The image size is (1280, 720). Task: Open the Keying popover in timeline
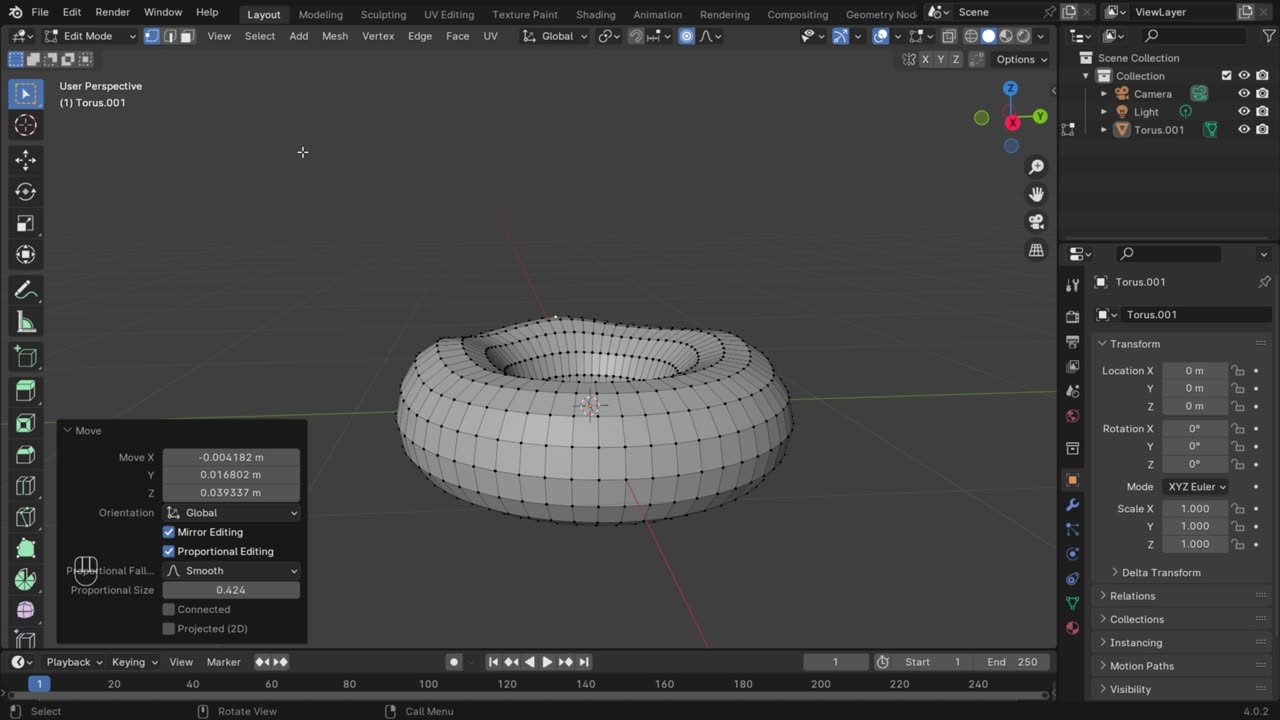point(134,662)
